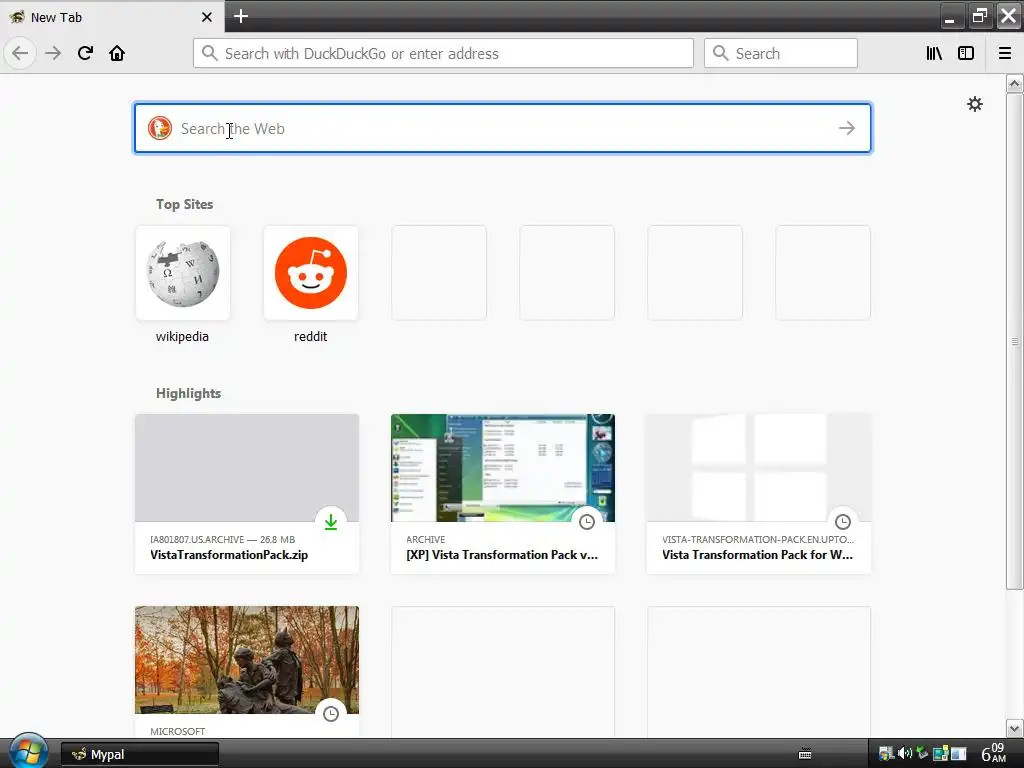The height and width of the screenshot is (768, 1024).
Task: Click the page scrollbar down arrow
Action: click(x=1014, y=728)
